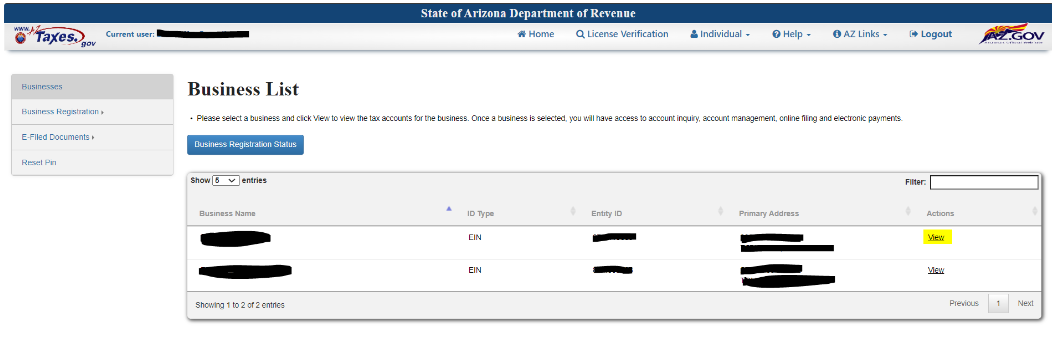Sort the table by ID Type
Screen dimensions: 1052x363
(x=480, y=213)
